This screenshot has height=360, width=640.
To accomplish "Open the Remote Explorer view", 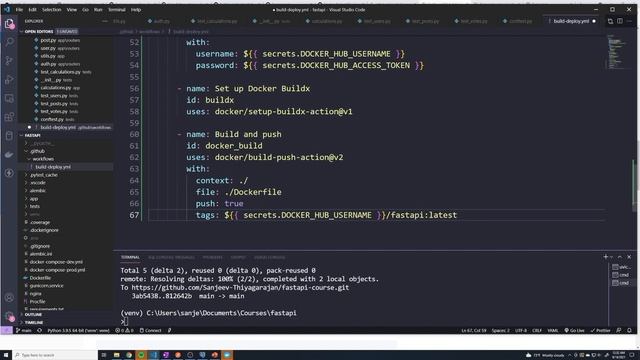I will click(9, 98).
